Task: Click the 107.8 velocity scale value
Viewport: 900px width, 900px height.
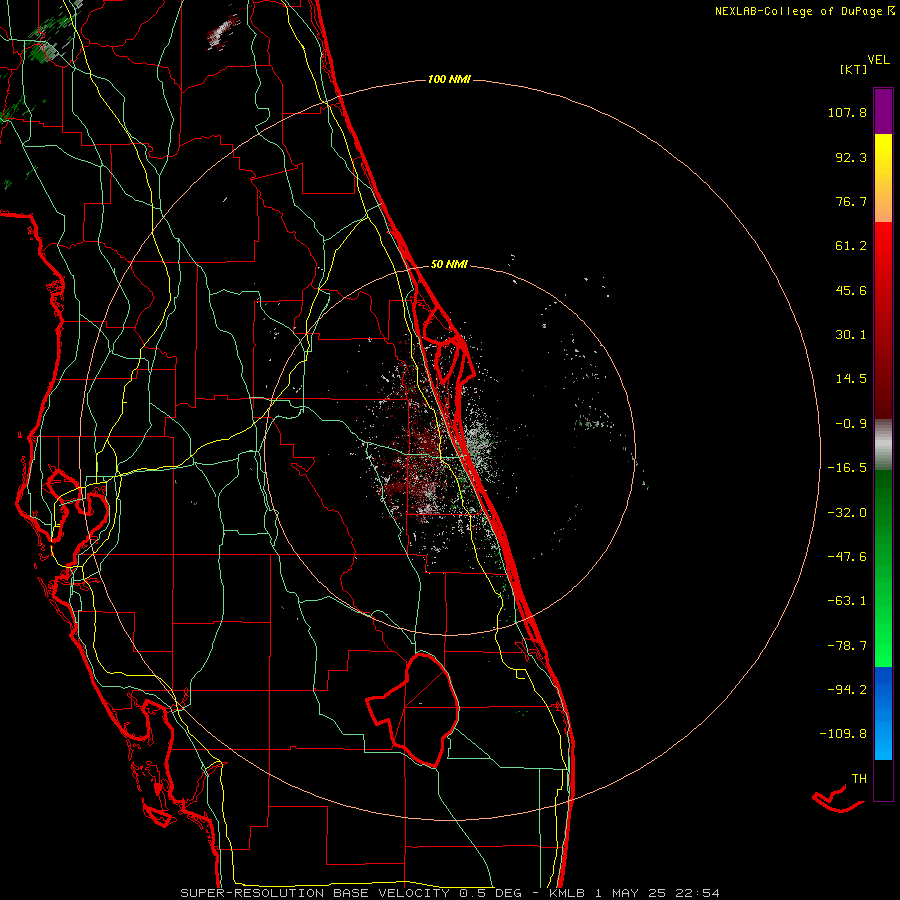Action: click(847, 112)
